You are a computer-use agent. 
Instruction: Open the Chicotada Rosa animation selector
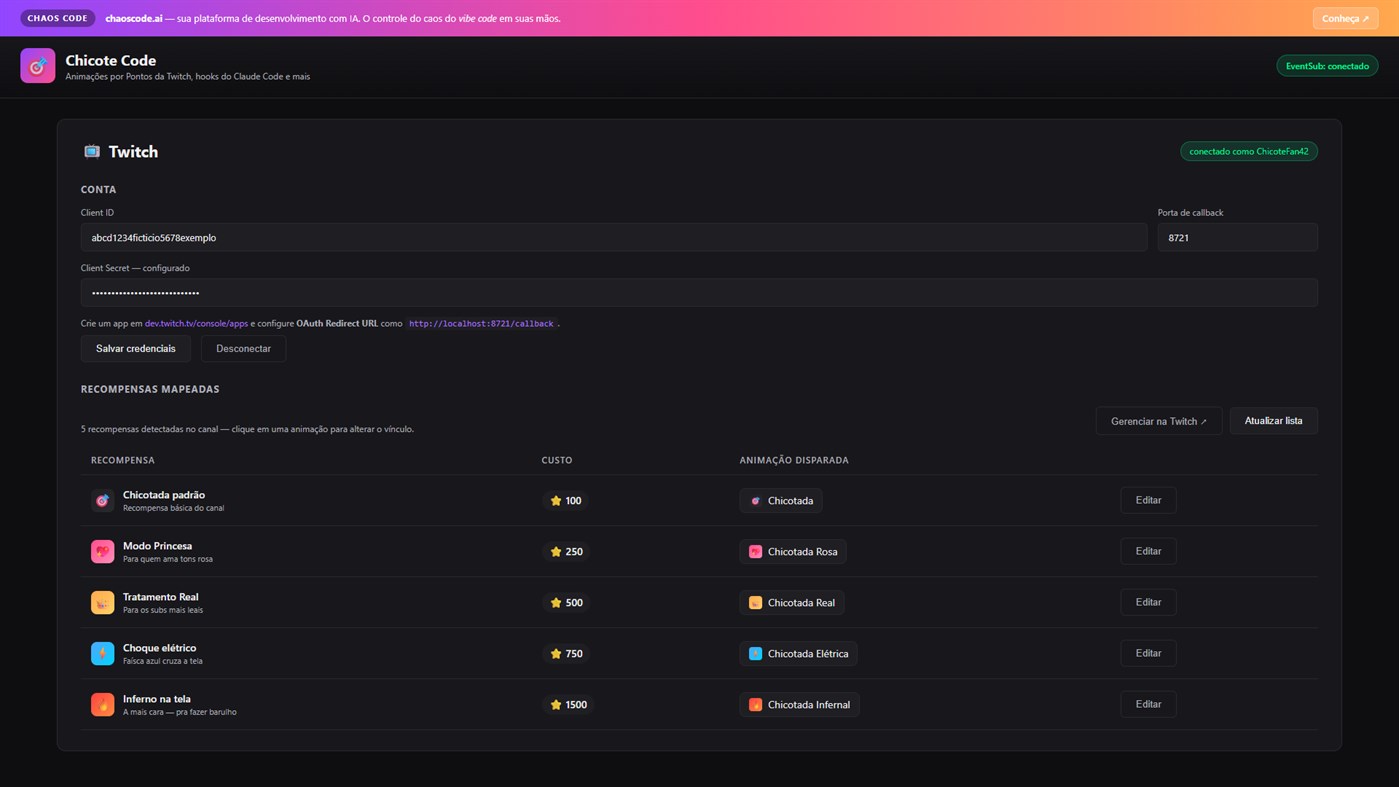793,551
